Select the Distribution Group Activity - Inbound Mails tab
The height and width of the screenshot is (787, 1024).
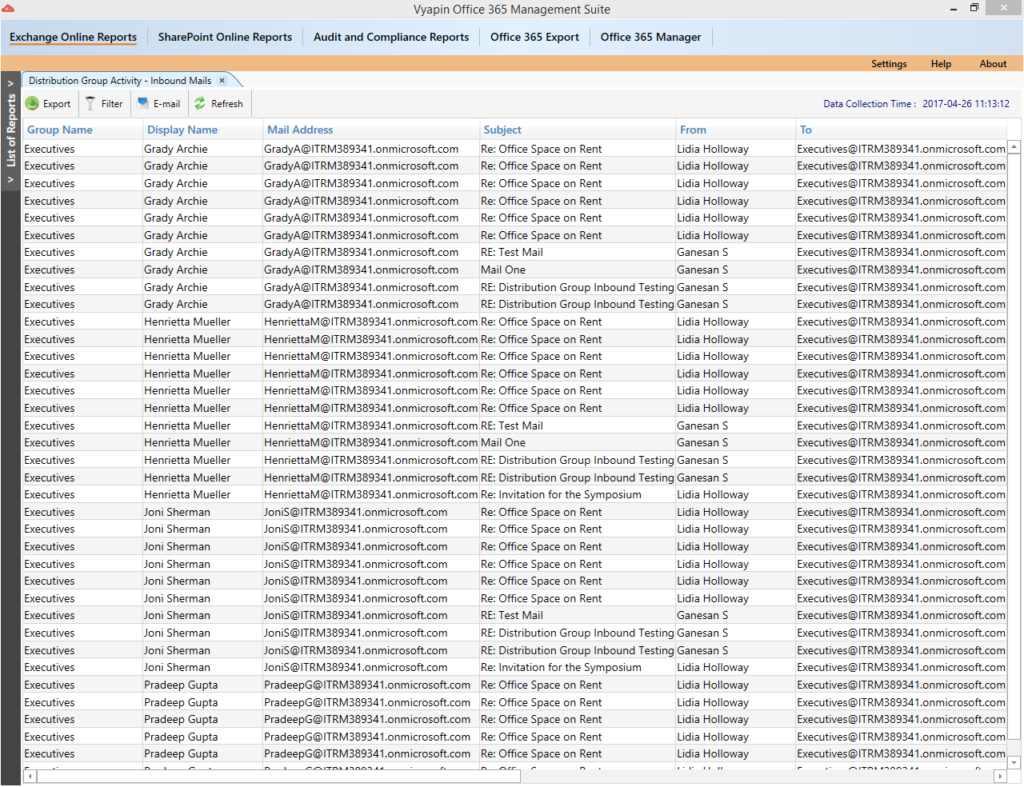click(120, 80)
